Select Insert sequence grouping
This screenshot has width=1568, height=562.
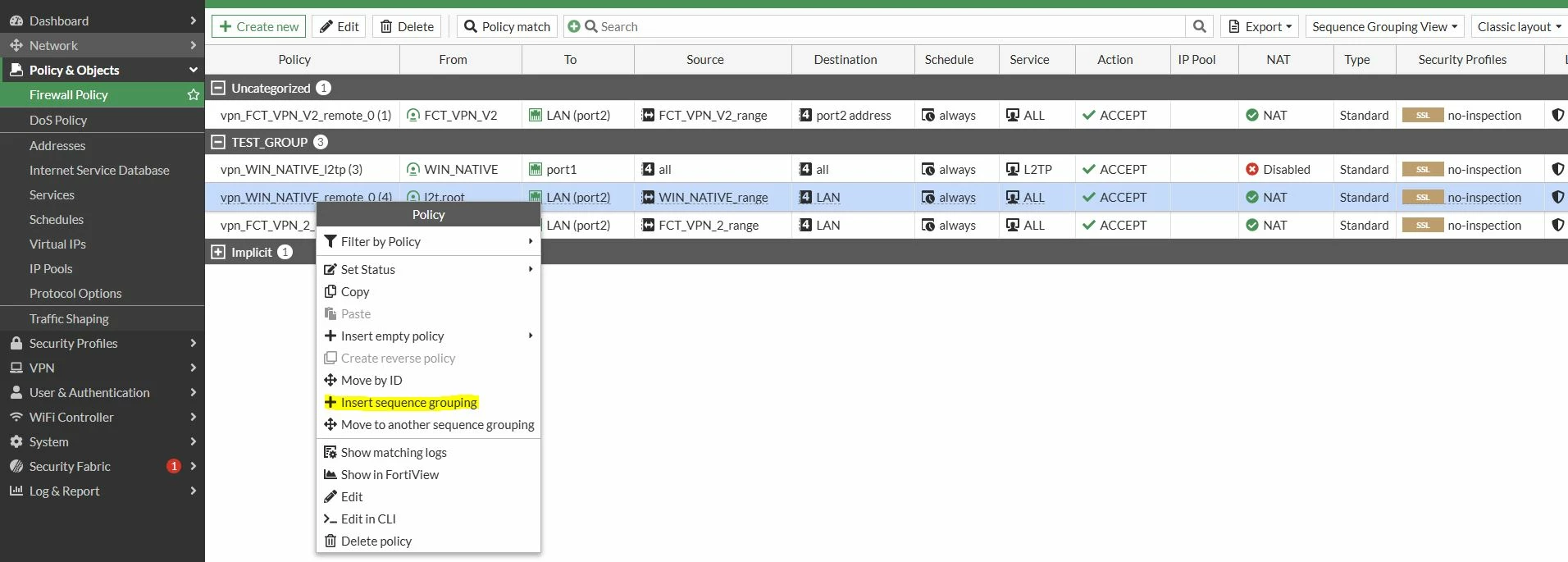click(428, 402)
